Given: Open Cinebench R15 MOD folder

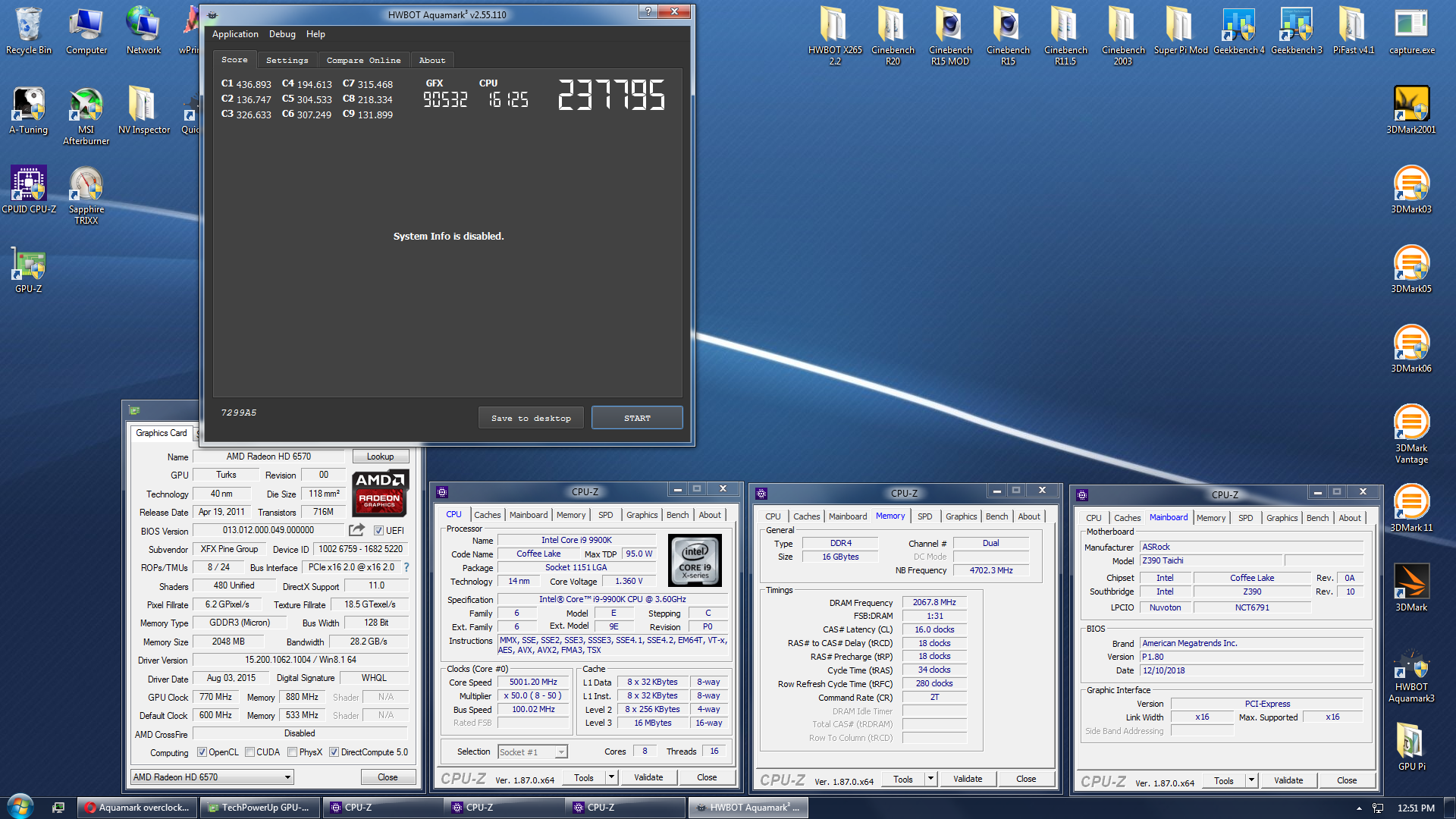Looking at the screenshot, I should [950, 36].
